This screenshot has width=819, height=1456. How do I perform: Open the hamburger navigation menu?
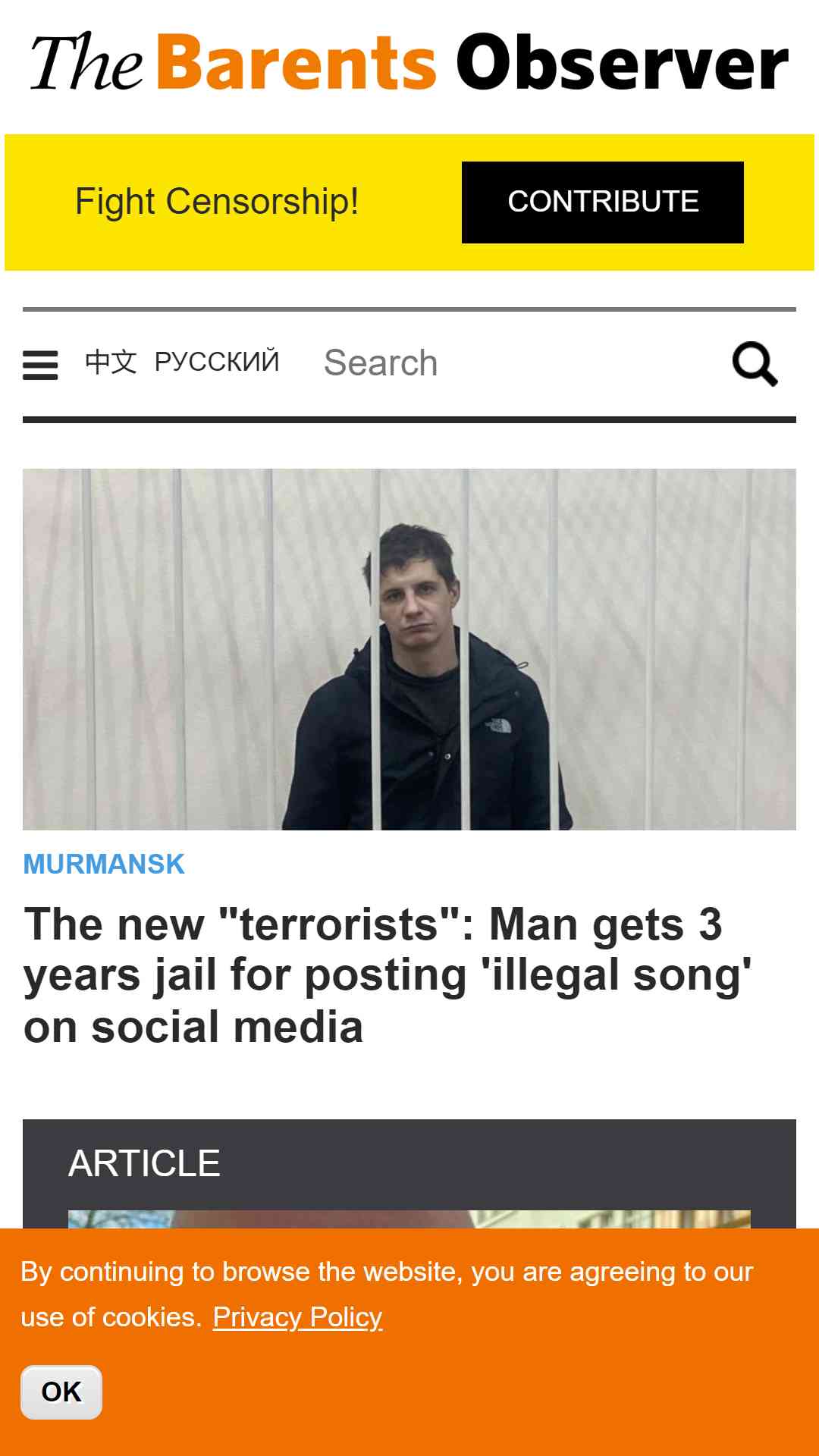click(x=40, y=365)
